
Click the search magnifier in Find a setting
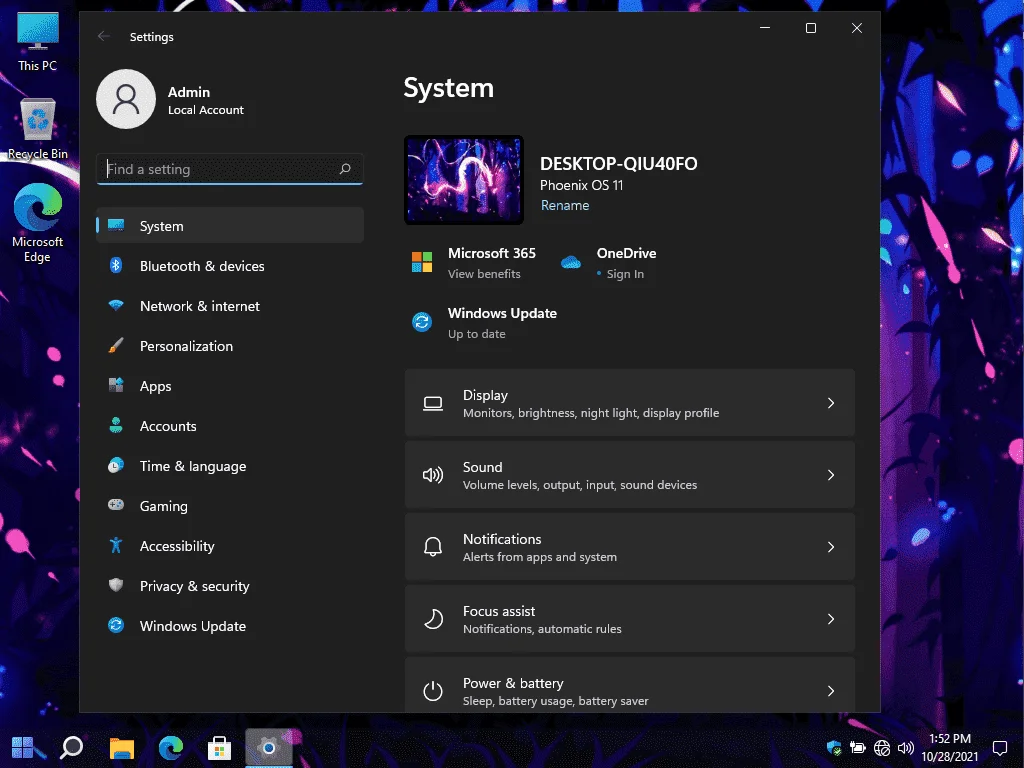coord(345,169)
